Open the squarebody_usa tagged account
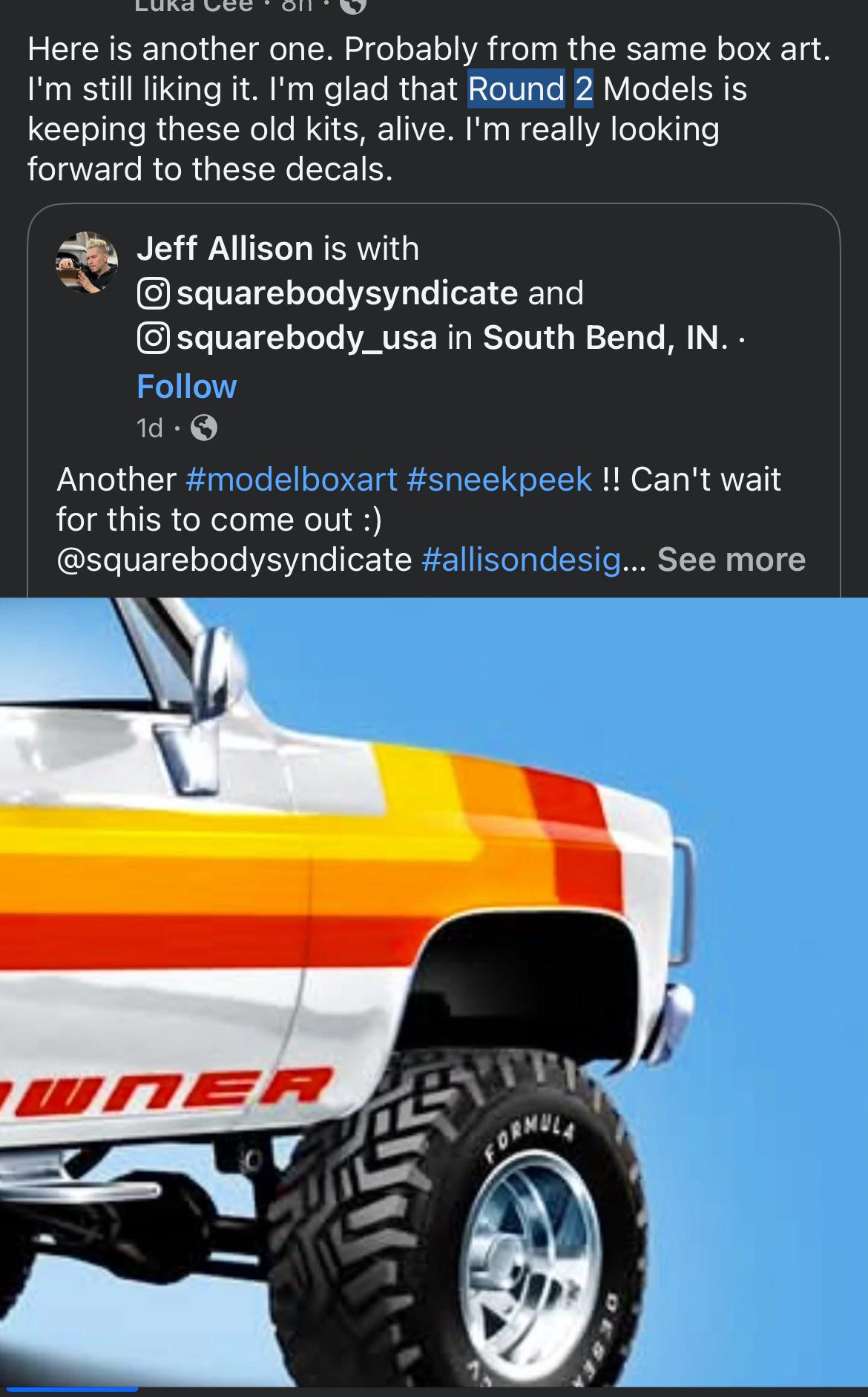Viewport: 868px width, 1397px height. pos(307,338)
